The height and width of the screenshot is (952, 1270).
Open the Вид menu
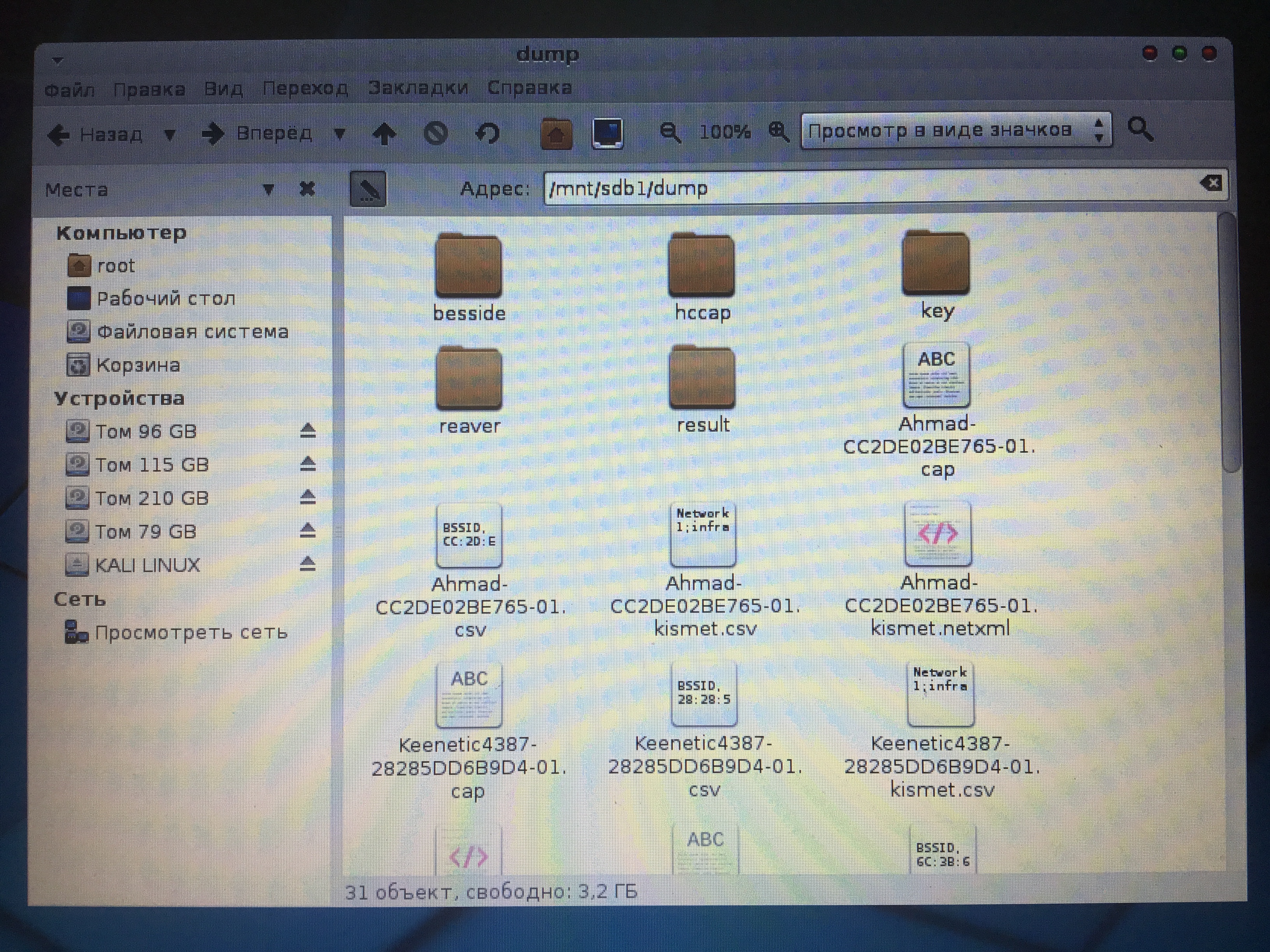point(223,89)
